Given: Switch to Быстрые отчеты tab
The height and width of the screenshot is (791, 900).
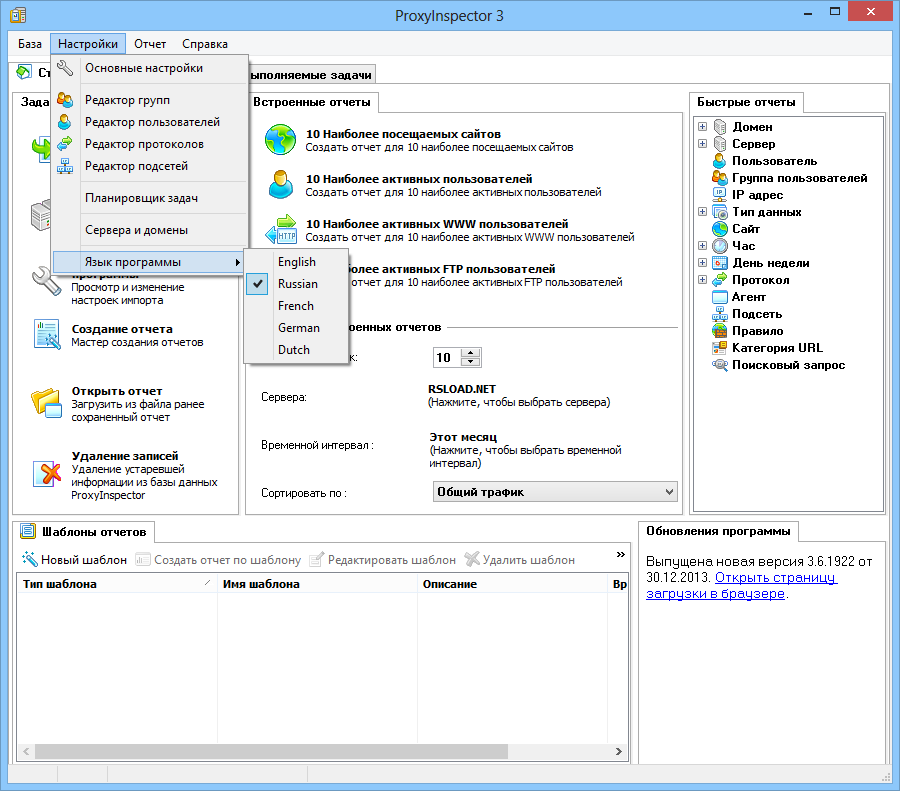Looking at the screenshot, I should pyautogui.click(x=746, y=102).
